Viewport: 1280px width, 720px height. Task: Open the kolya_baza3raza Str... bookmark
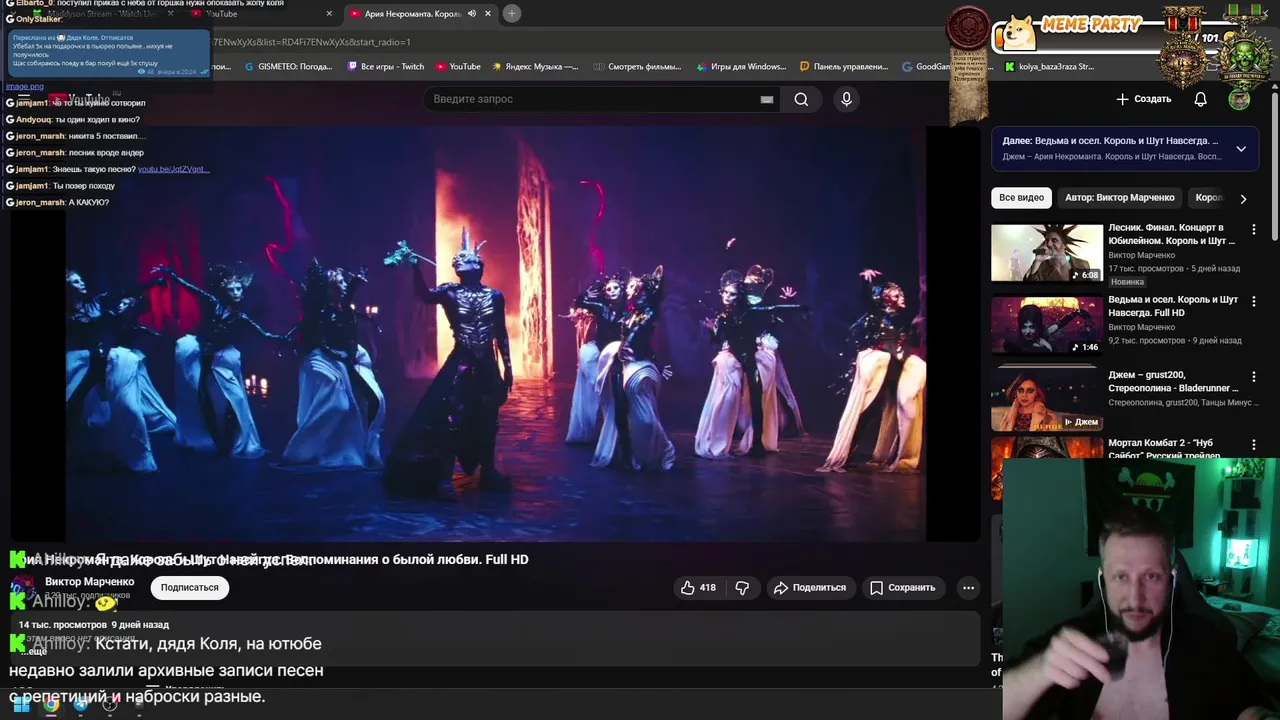pos(1050,67)
